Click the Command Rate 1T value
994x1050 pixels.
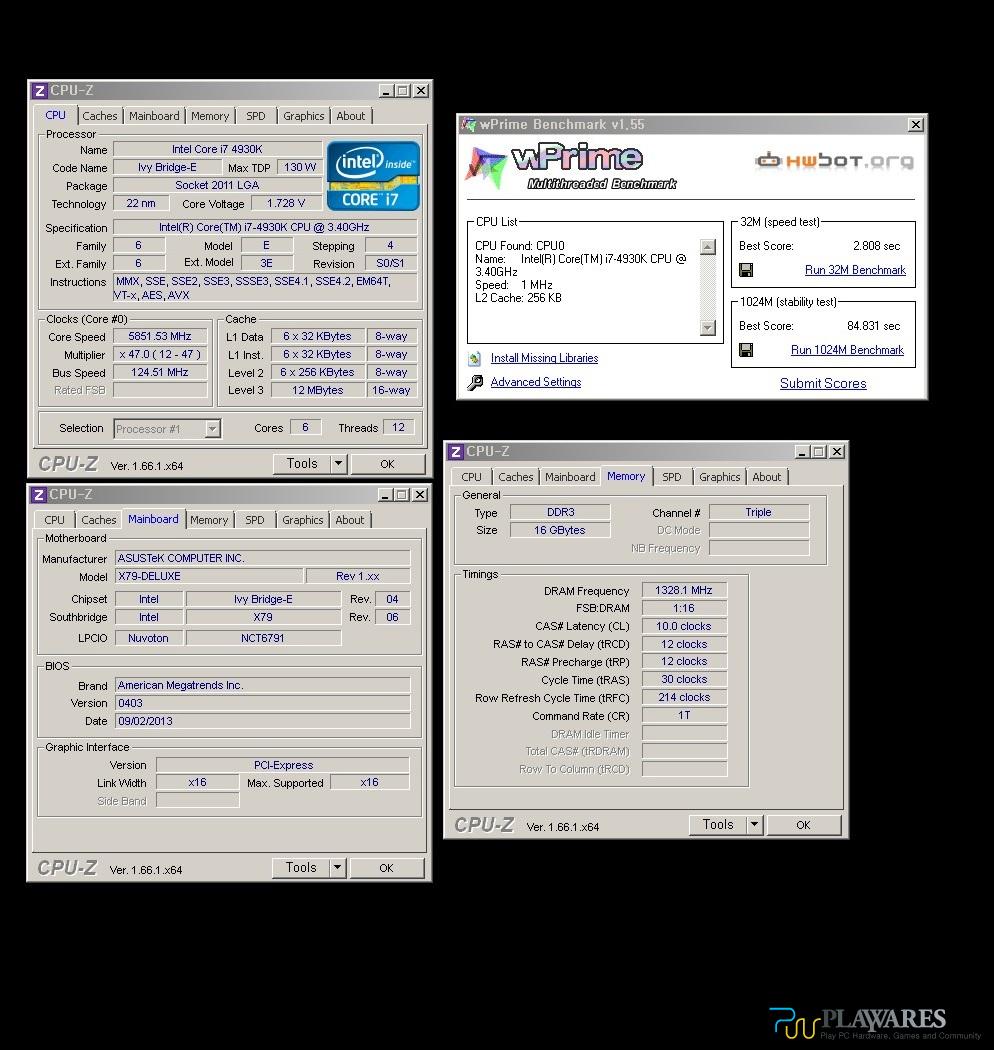coord(684,715)
